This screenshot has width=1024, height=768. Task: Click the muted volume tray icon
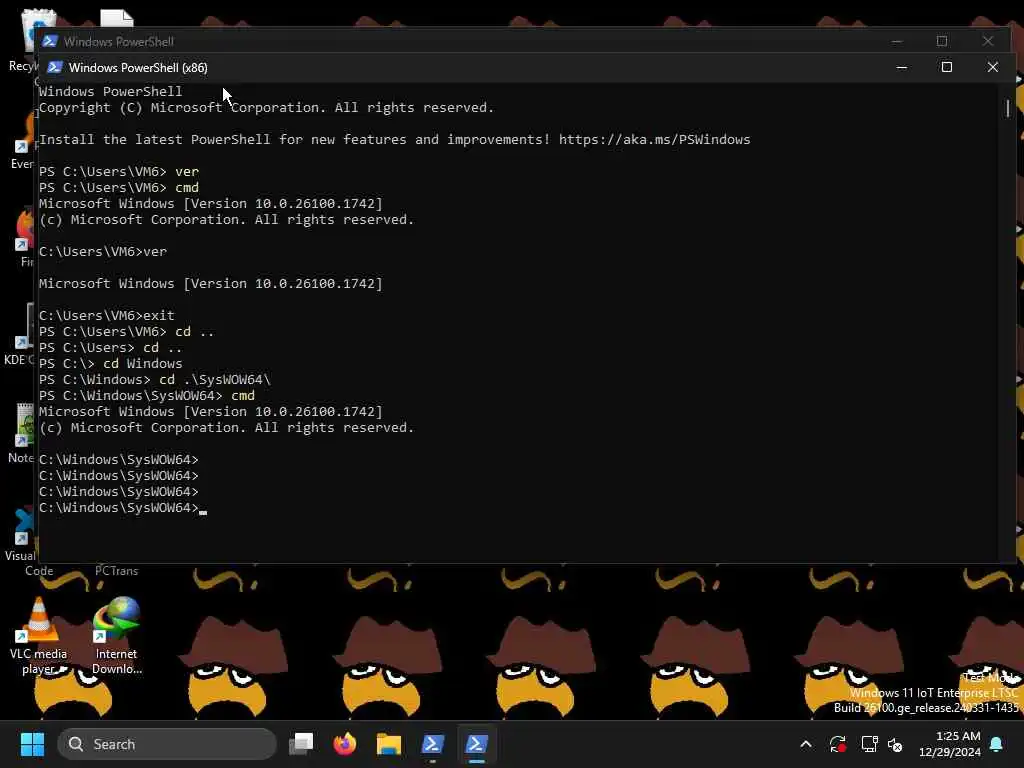(895, 744)
